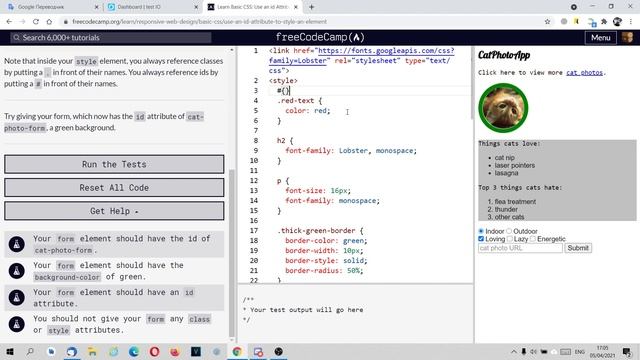Expand the Get Help dropdown
Screen dimensions: 640x360
tap(114, 211)
